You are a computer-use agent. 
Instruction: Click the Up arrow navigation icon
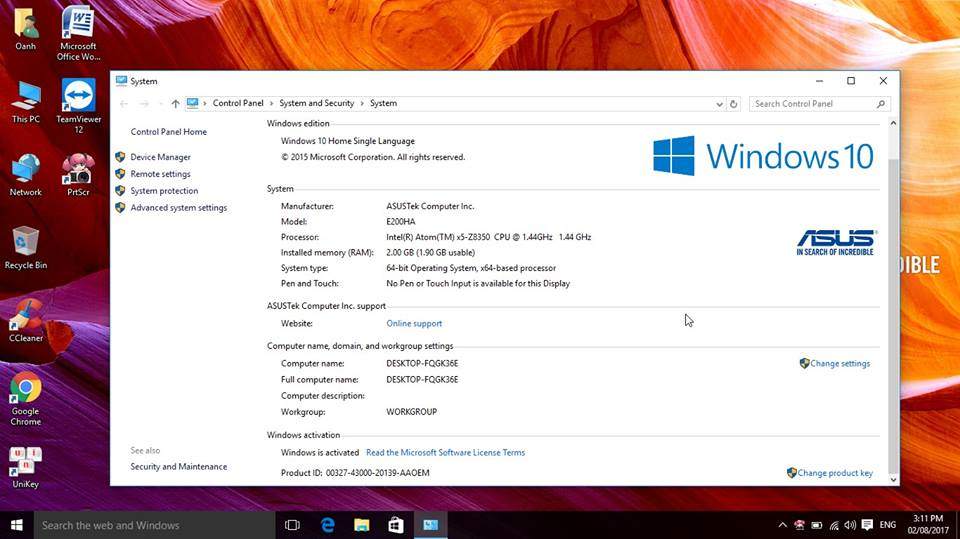pyautogui.click(x=175, y=103)
